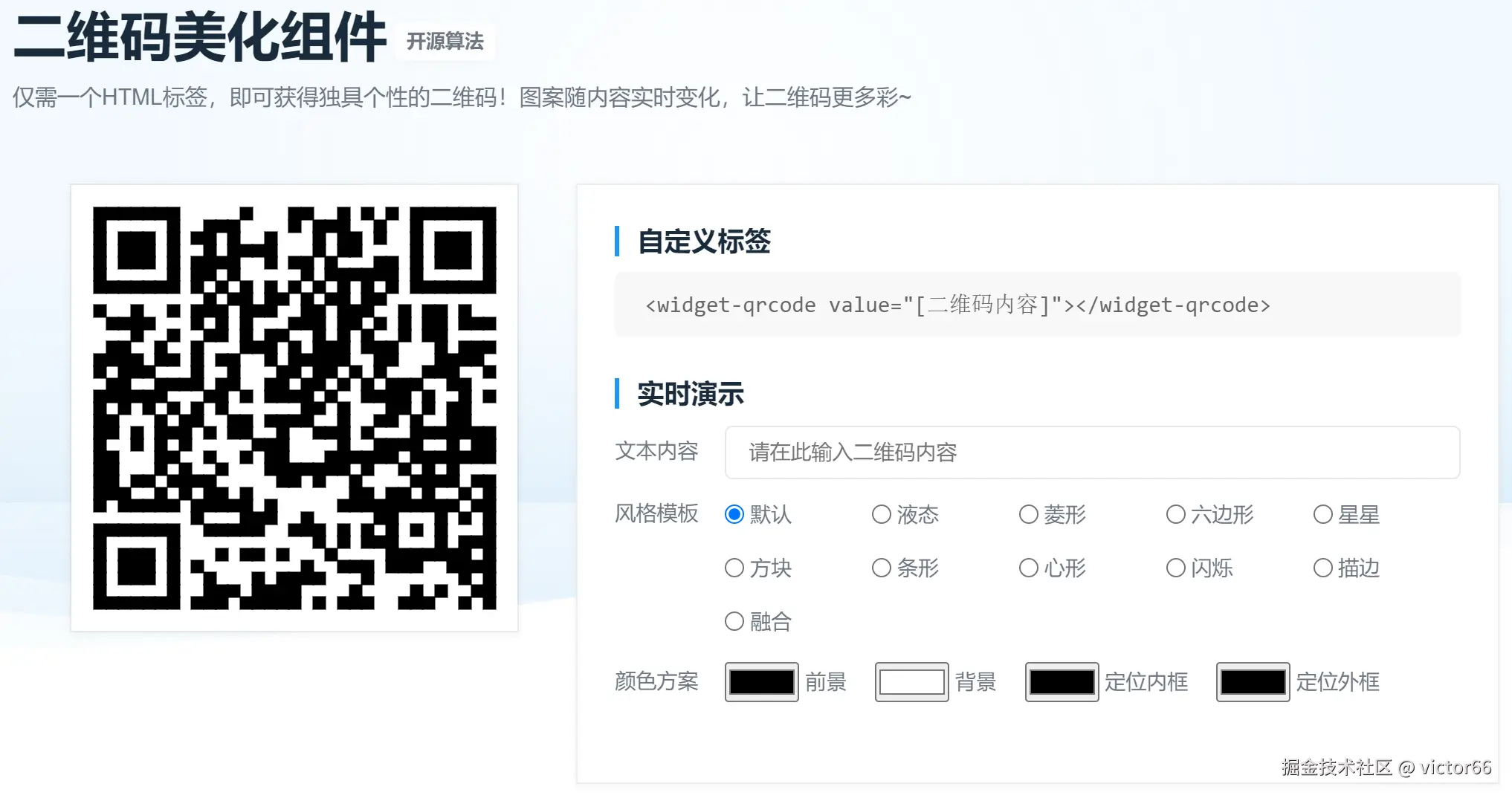
Task: Open the 定位内框 color picker
Action: coord(1062,682)
